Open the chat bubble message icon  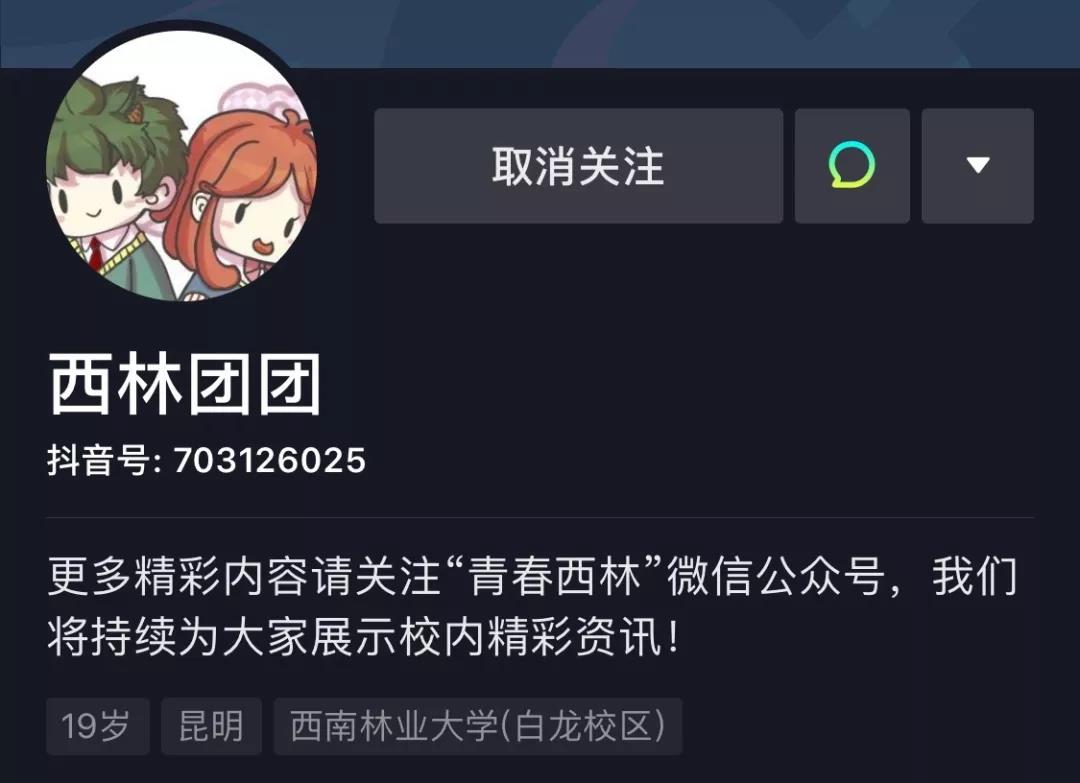(852, 165)
